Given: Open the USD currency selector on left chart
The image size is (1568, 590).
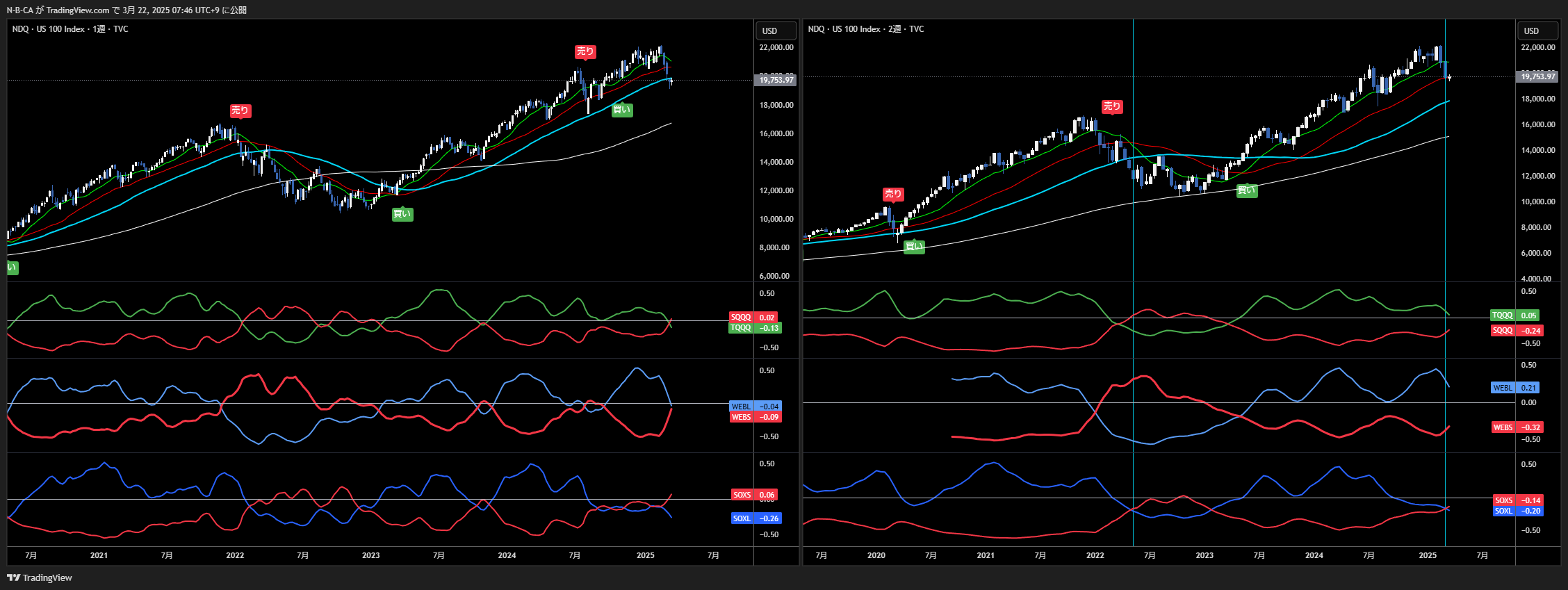Looking at the screenshot, I should pyautogui.click(x=776, y=31).
